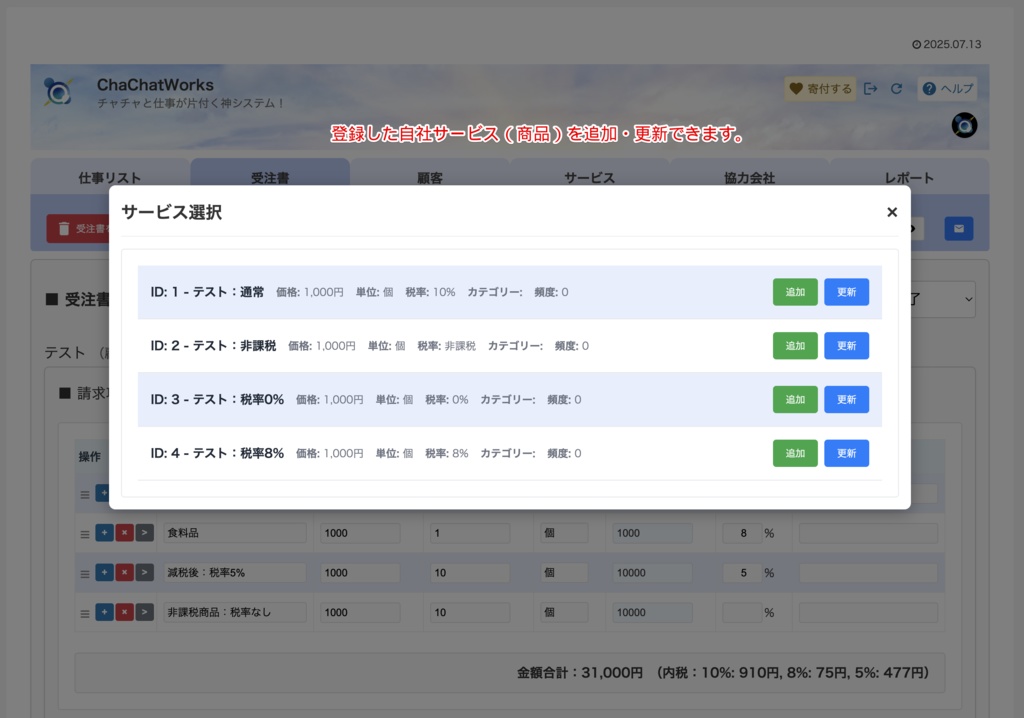Open the 顧客 section in the navigation
The image size is (1024, 718).
[x=432, y=177]
